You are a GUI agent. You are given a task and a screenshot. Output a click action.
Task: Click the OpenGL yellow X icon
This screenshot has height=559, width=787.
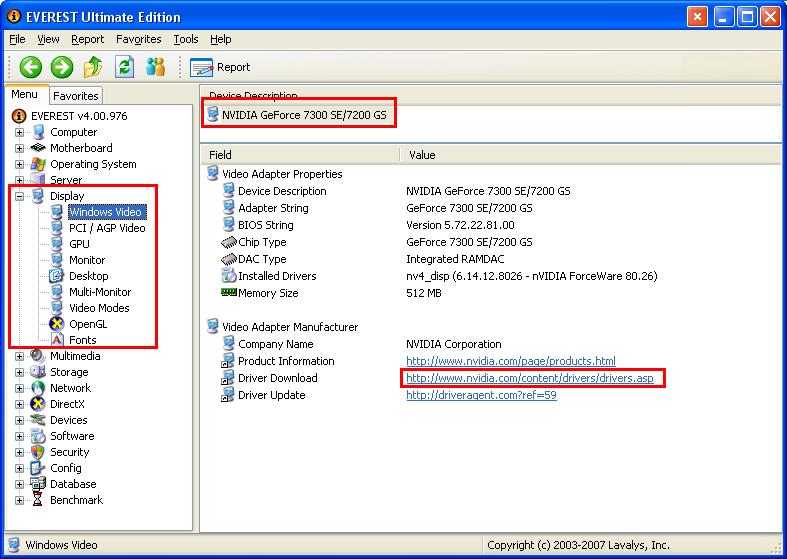57,324
